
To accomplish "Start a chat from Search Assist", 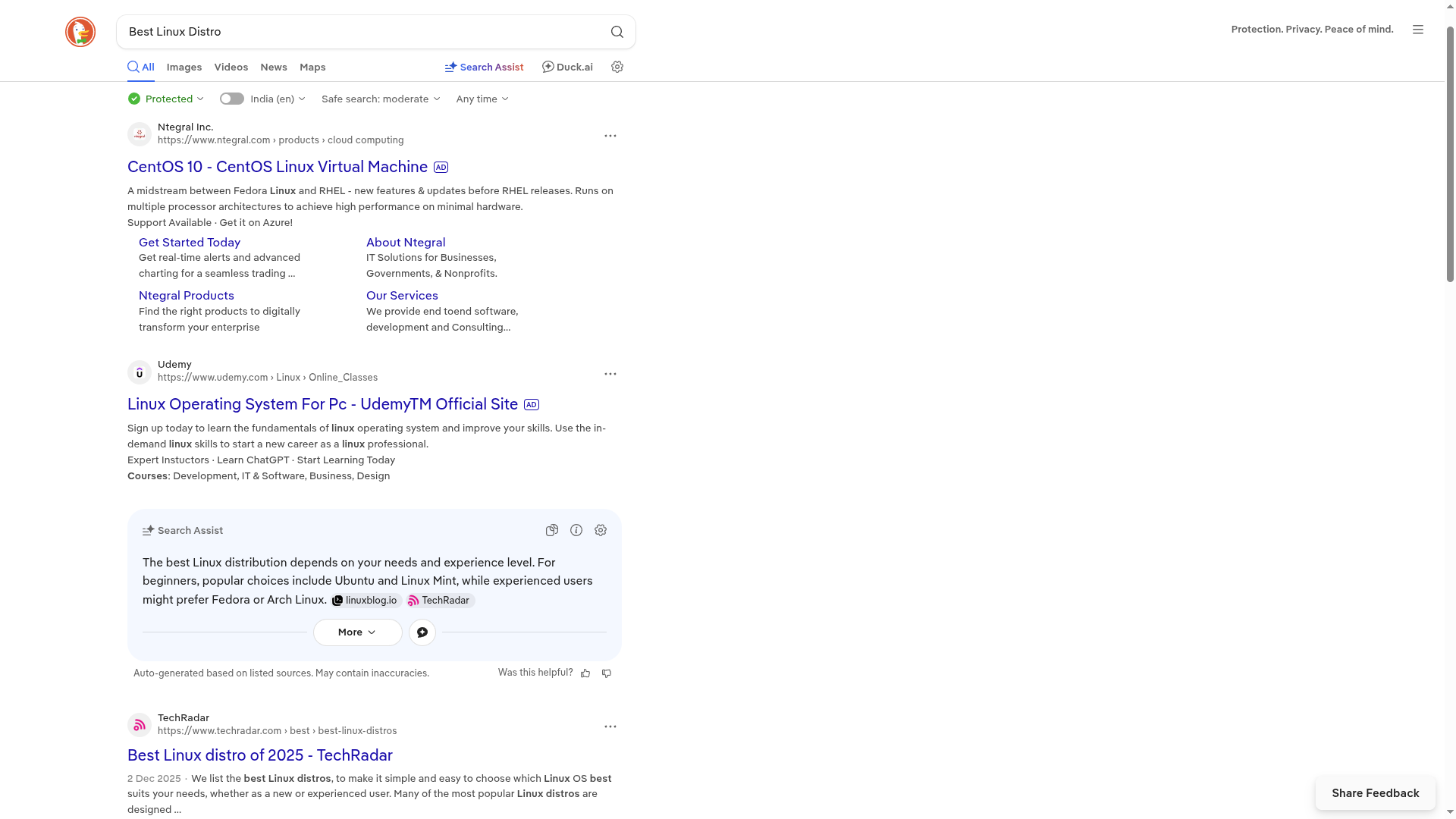I will [422, 632].
